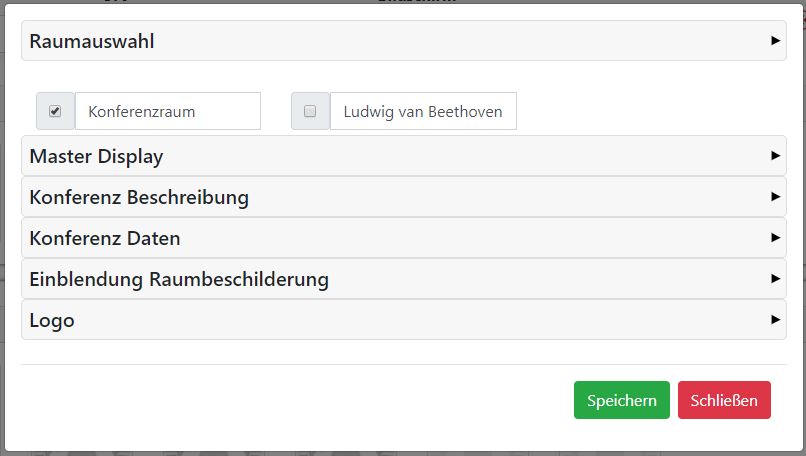The width and height of the screenshot is (806, 456).
Task: Click the dimmed backdrop below the dialog
Action: [x=400, y=450]
